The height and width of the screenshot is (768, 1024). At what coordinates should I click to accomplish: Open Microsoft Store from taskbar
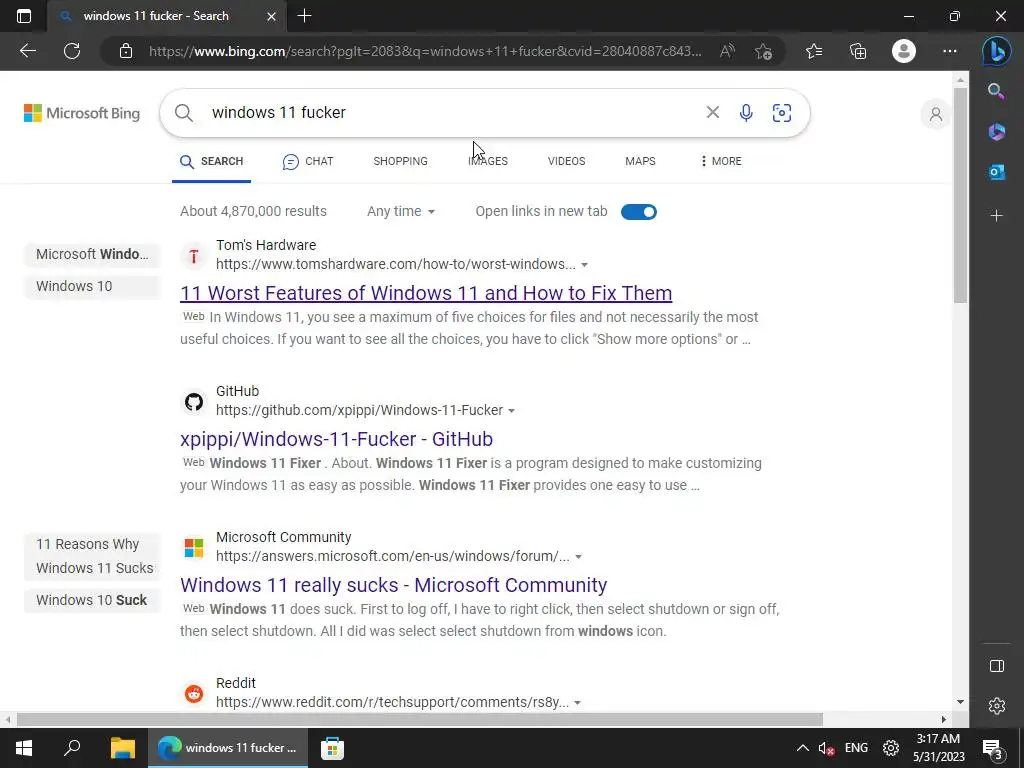click(x=332, y=748)
